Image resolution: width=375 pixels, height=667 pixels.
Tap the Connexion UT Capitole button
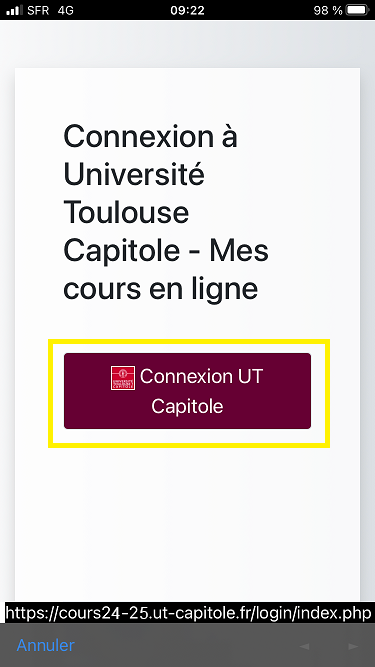click(x=187, y=391)
